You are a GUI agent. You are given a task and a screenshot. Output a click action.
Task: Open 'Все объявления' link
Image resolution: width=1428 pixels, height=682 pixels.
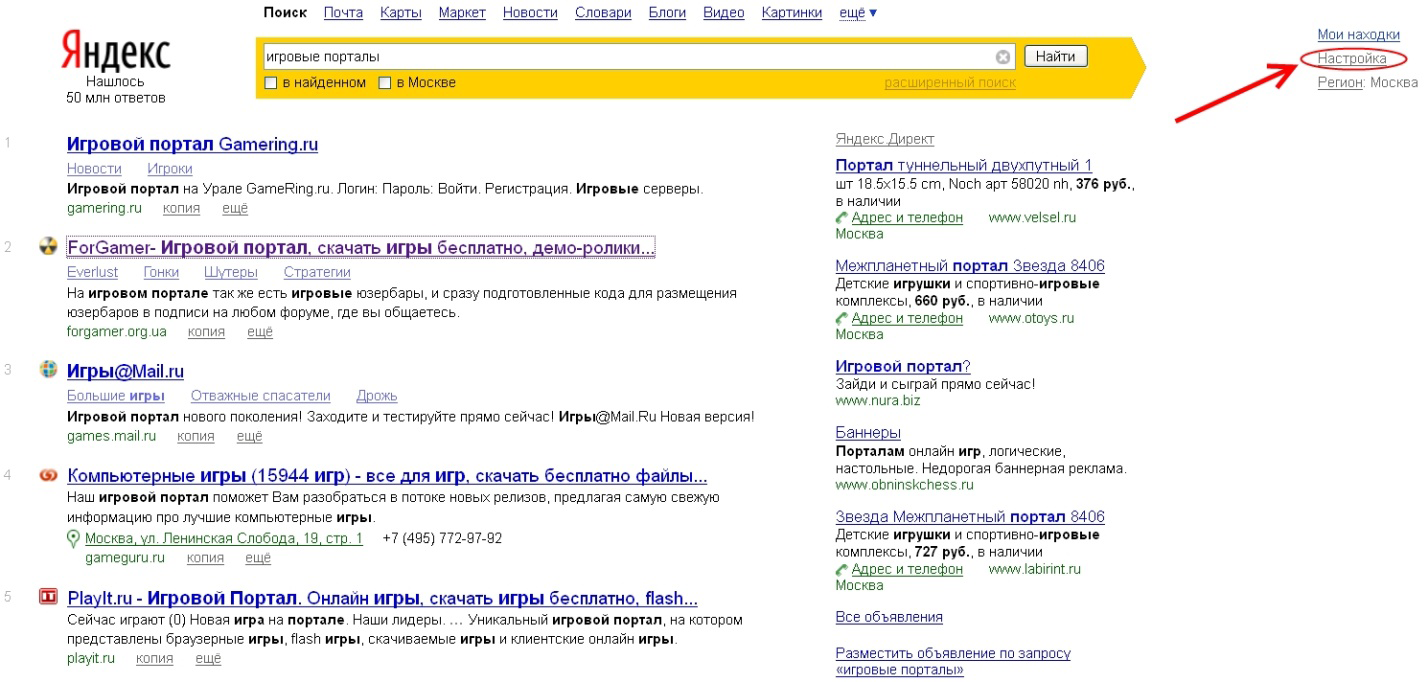click(x=889, y=617)
